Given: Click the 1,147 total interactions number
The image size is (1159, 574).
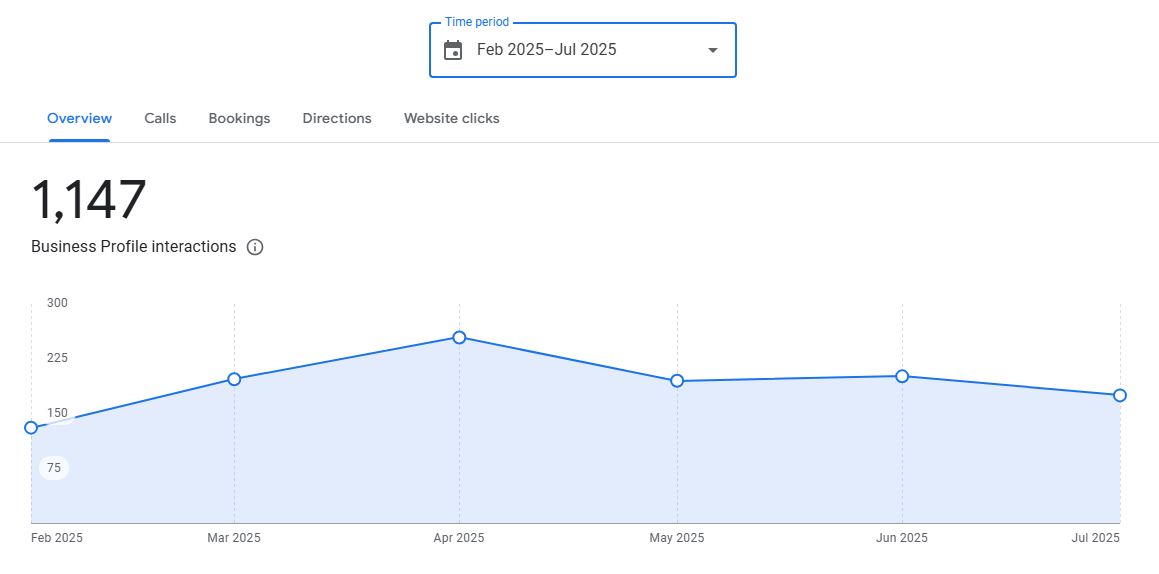Looking at the screenshot, I should point(89,200).
